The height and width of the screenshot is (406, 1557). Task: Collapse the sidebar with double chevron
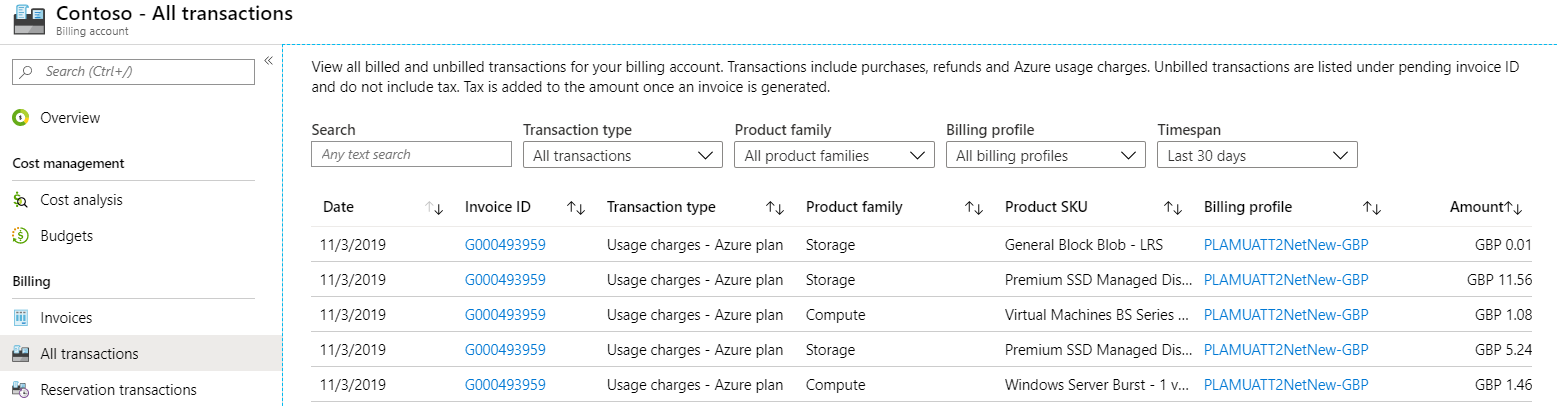pos(268,61)
